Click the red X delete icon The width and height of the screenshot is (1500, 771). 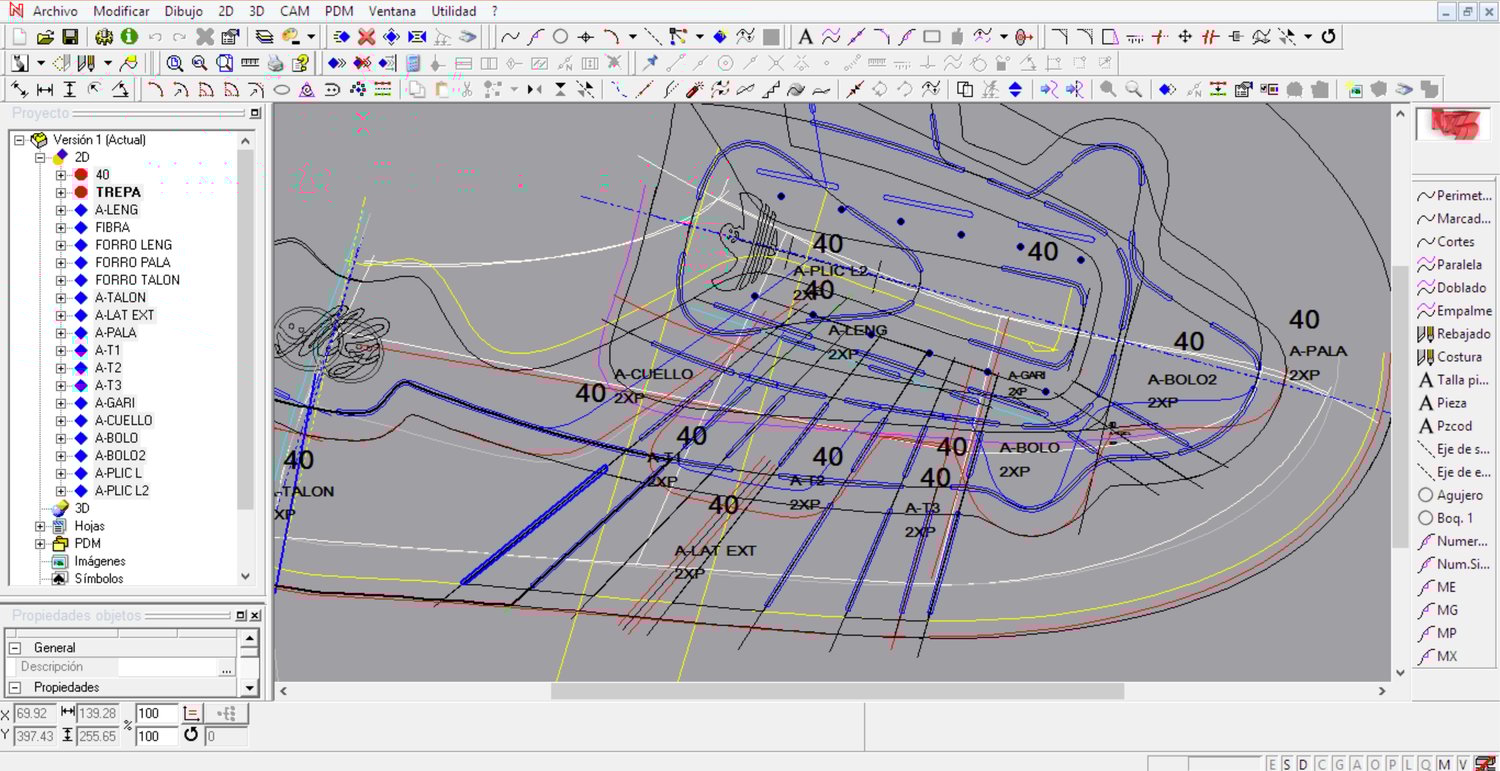[367, 37]
